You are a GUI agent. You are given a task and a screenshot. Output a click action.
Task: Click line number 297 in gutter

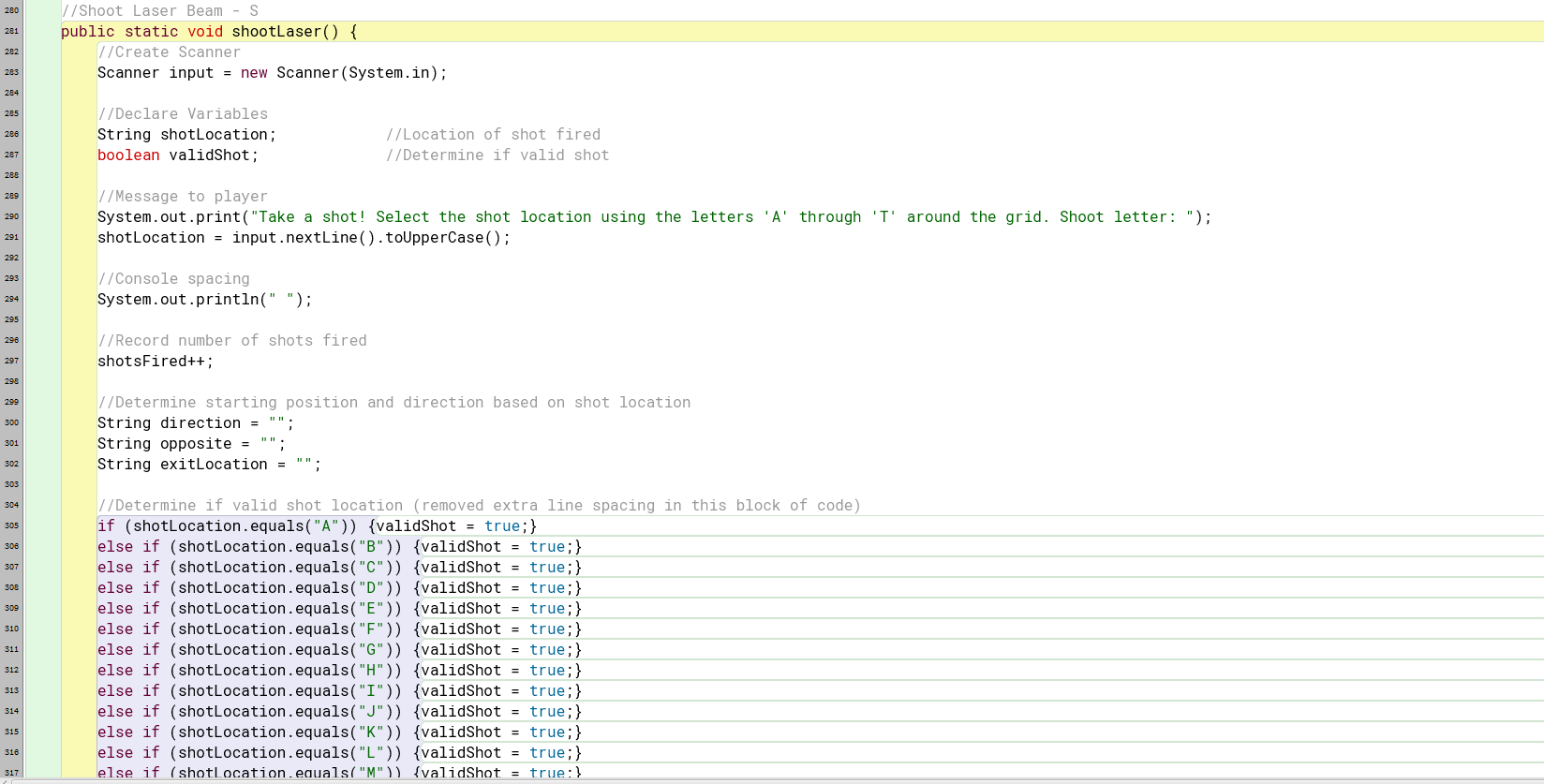tap(11, 361)
